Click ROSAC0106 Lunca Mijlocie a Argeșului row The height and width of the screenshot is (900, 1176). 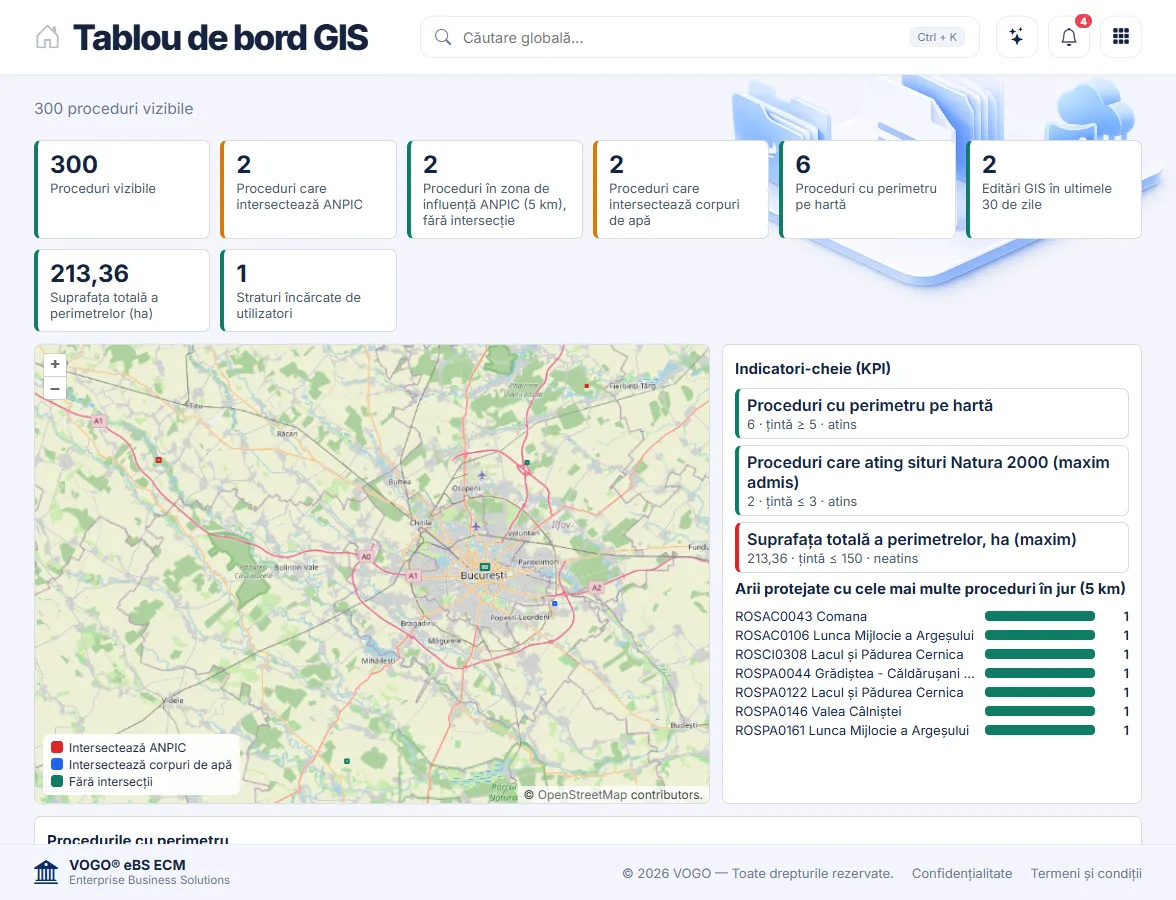932,635
